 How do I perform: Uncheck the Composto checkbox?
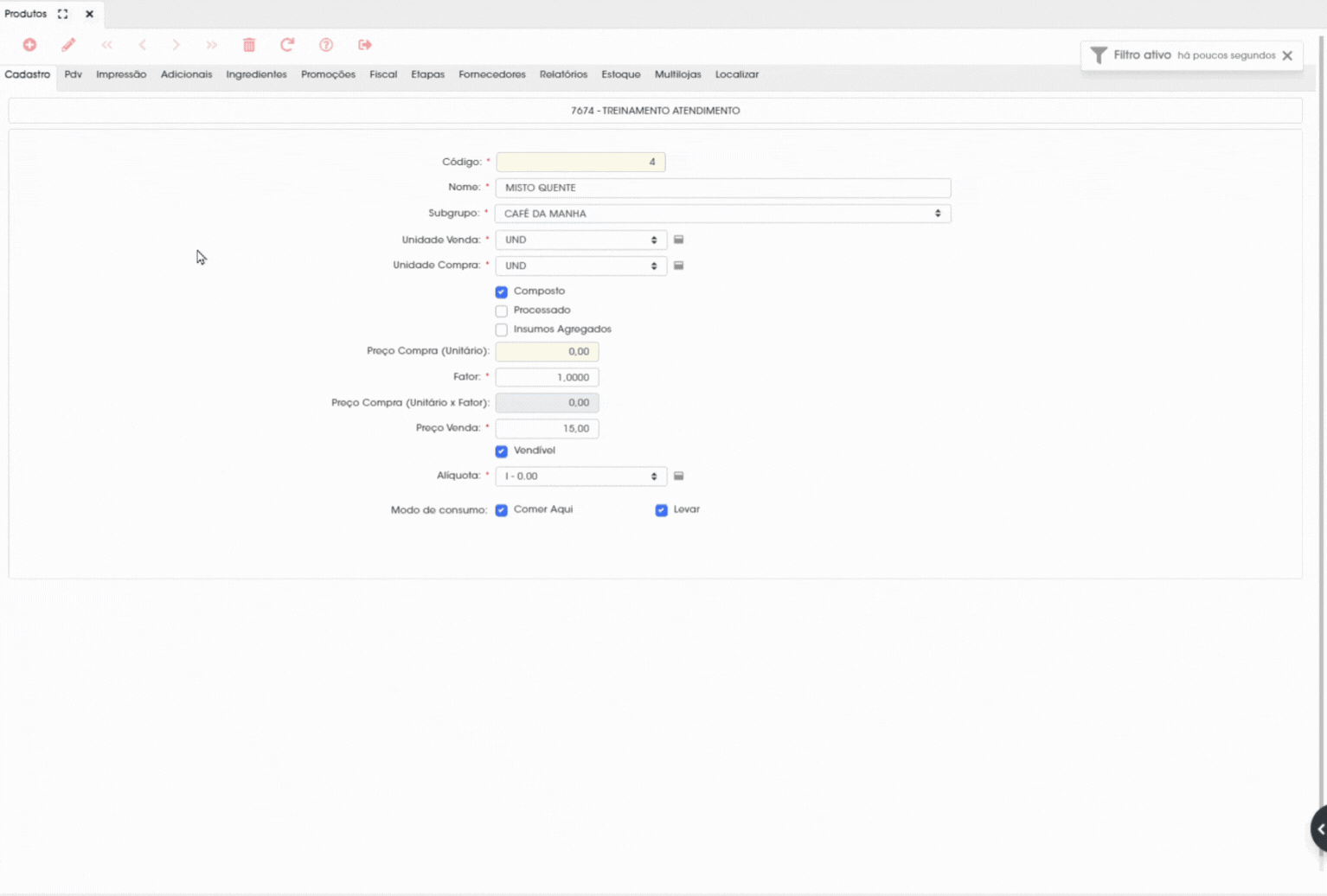point(502,292)
